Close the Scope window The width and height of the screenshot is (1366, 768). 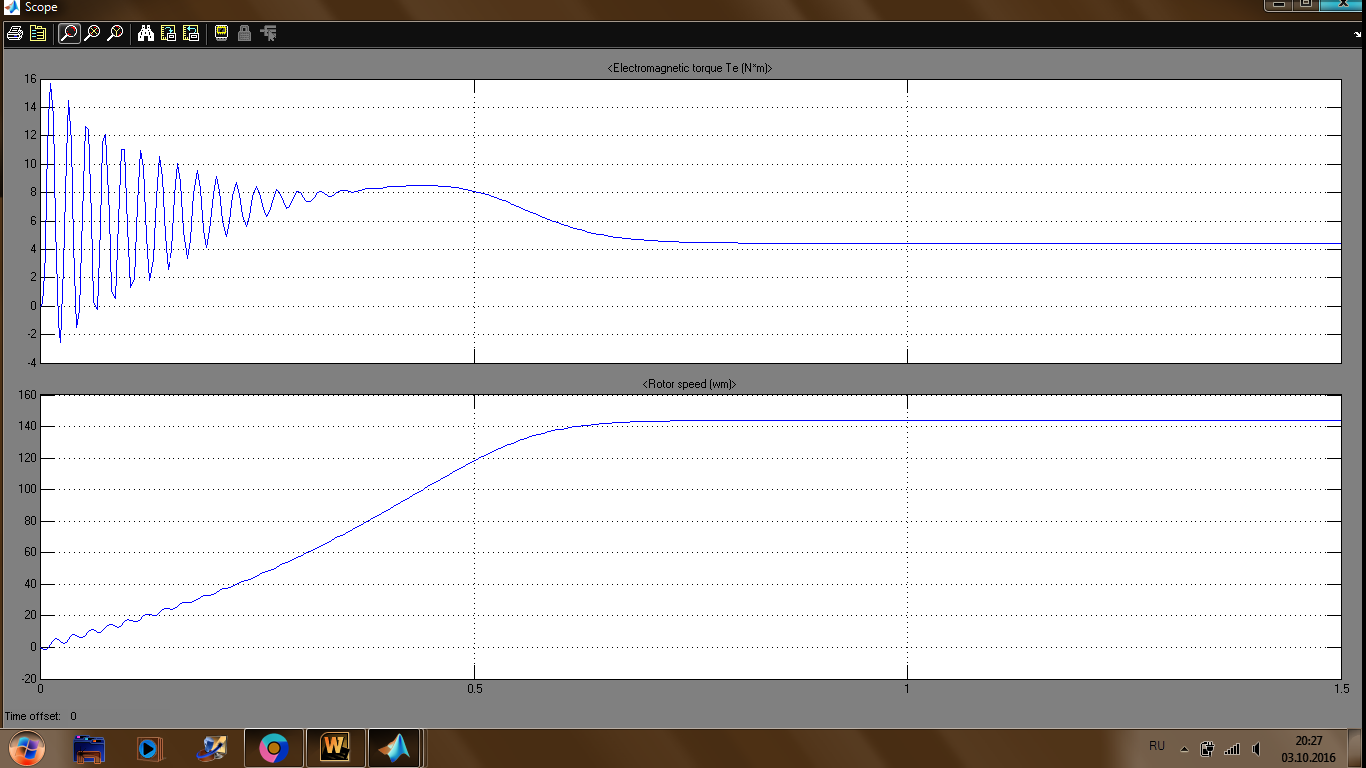coord(1342,5)
